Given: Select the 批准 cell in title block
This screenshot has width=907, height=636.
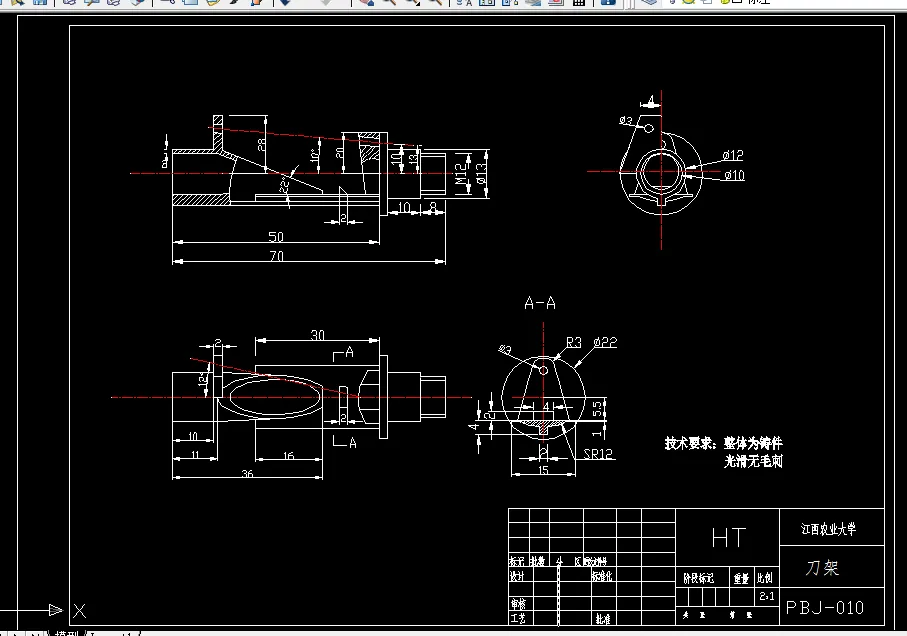Looking at the screenshot, I should [603, 619].
